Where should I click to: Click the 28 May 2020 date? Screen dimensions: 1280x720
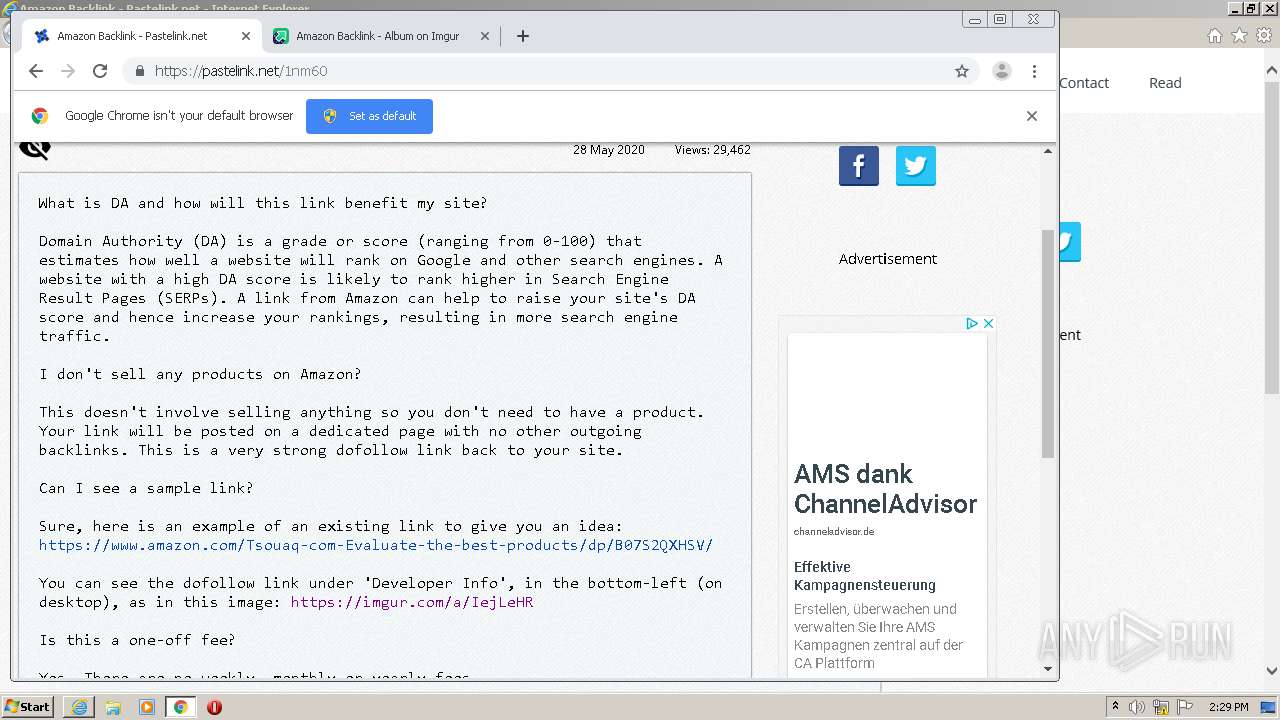point(608,150)
